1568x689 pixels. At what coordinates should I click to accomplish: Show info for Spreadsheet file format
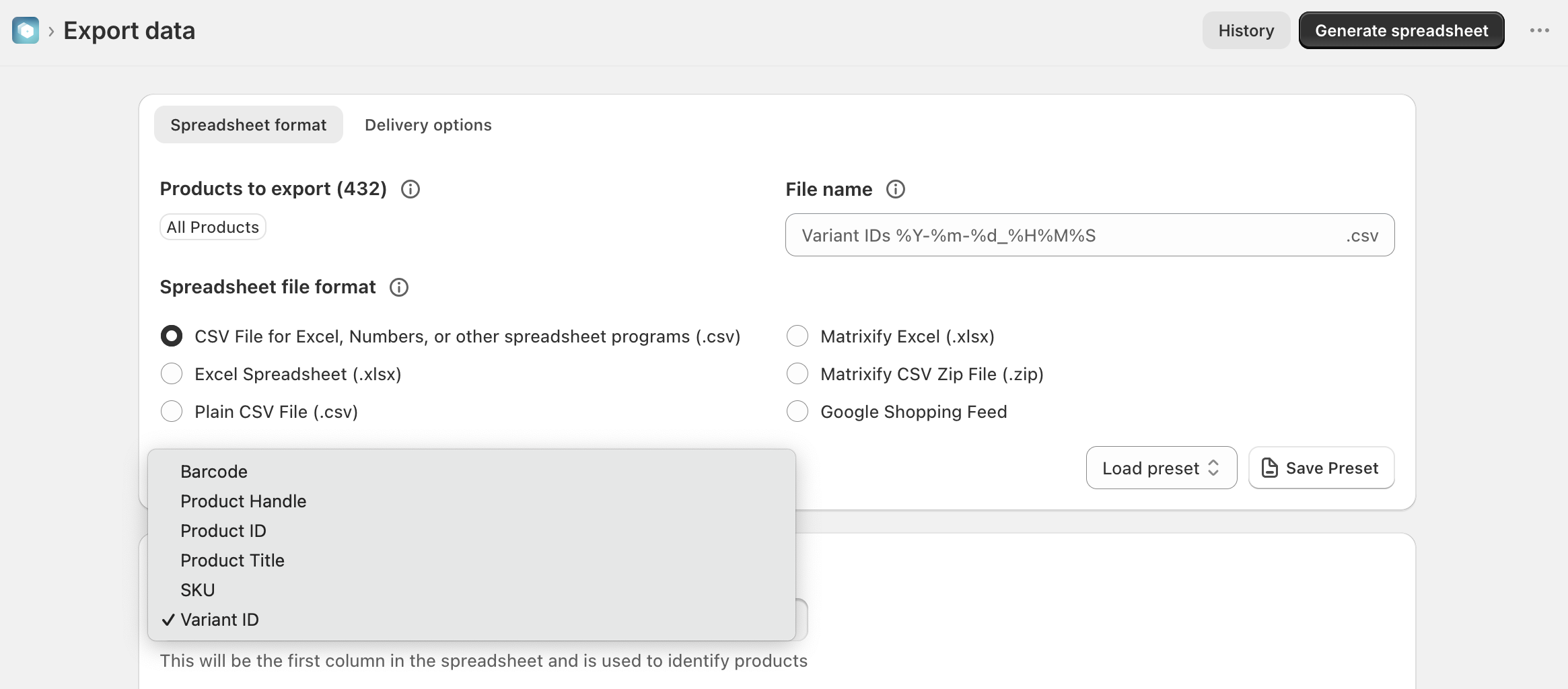click(399, 287)
